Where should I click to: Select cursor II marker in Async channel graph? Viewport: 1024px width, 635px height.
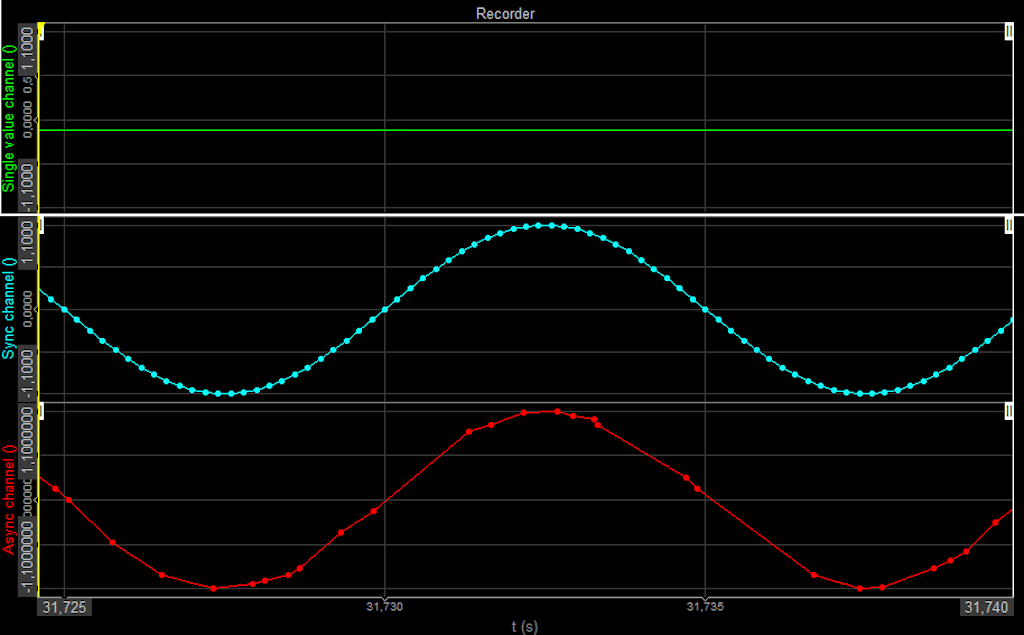click(x=1008, y=411)
